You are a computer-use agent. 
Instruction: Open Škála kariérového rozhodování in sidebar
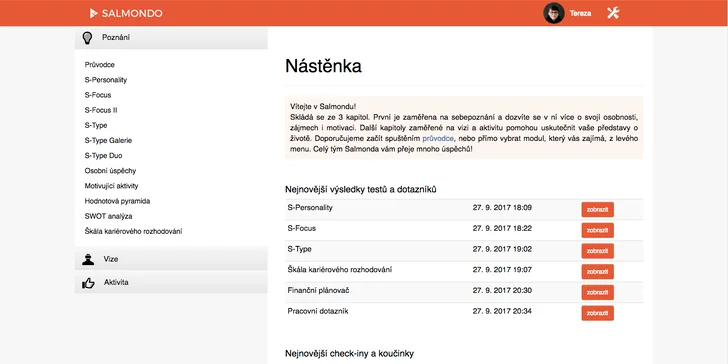point(133,231)
